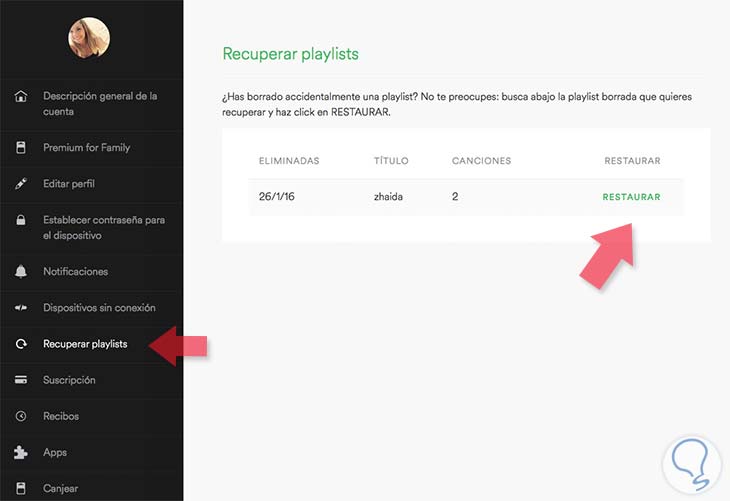Viewport: 730px width, 501px height.
Task: Click the clock icon for Recibos
Action: [x=21, y=416]
